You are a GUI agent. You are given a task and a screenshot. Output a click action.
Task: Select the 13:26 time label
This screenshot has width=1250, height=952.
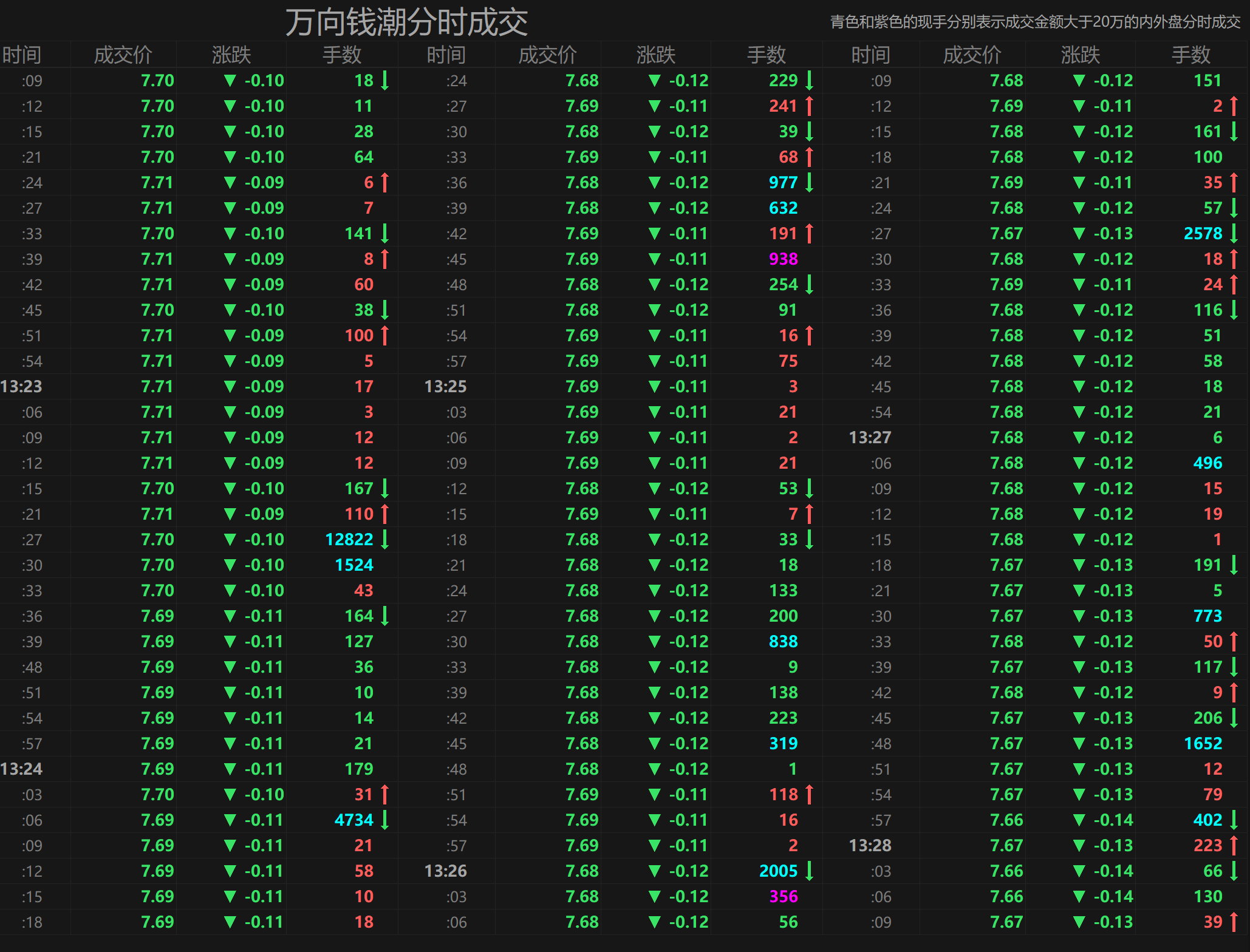(x=445, y=871)
